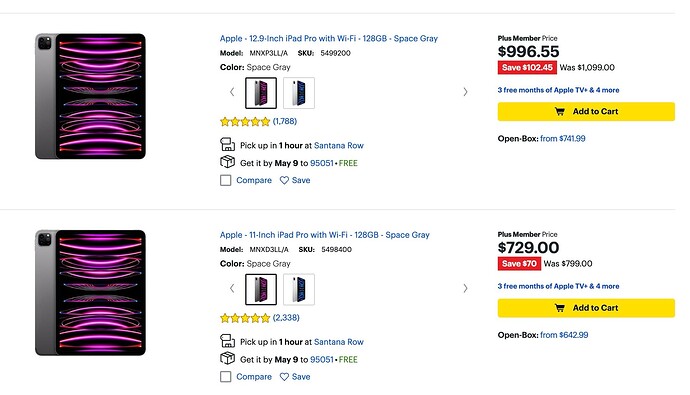The height and width of the screenshot is (395, 690).
Task: Add 12.9-inch iPad Pro to cart
Action: point(586,112)
